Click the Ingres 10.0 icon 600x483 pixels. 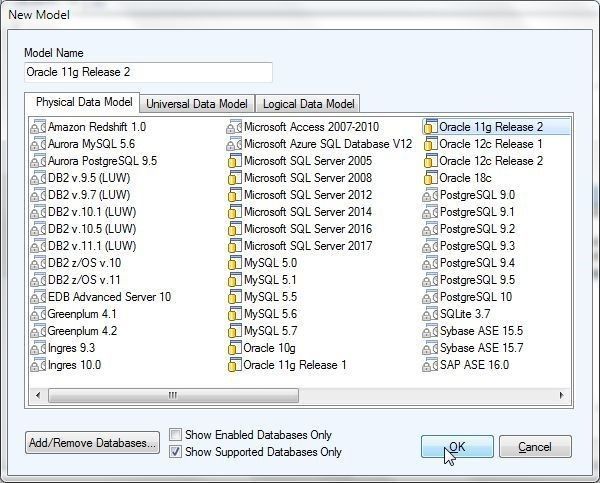click(x=38, y=365)
